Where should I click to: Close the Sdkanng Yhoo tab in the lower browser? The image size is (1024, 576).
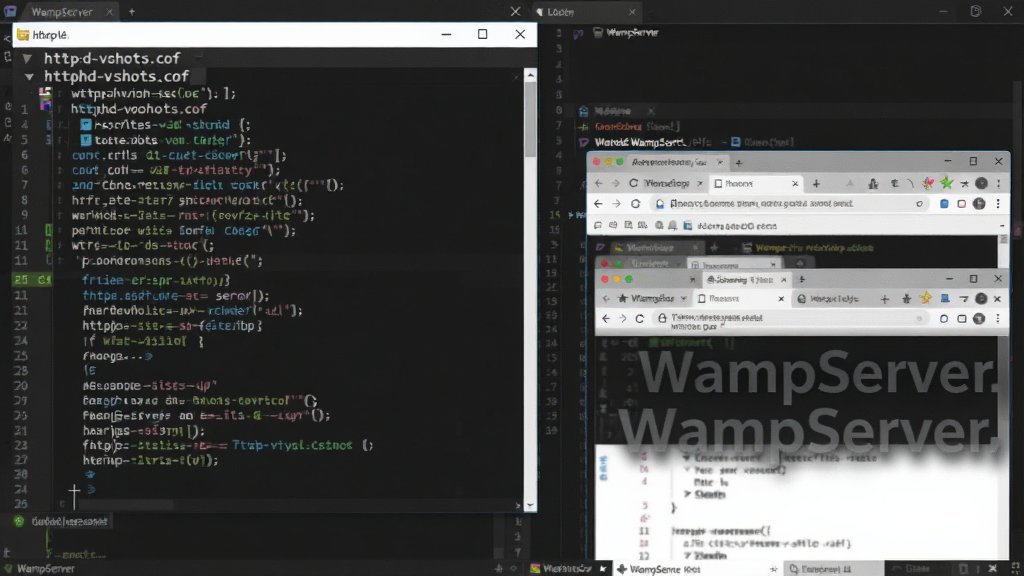pyautogui.click(x=783, y=280)
